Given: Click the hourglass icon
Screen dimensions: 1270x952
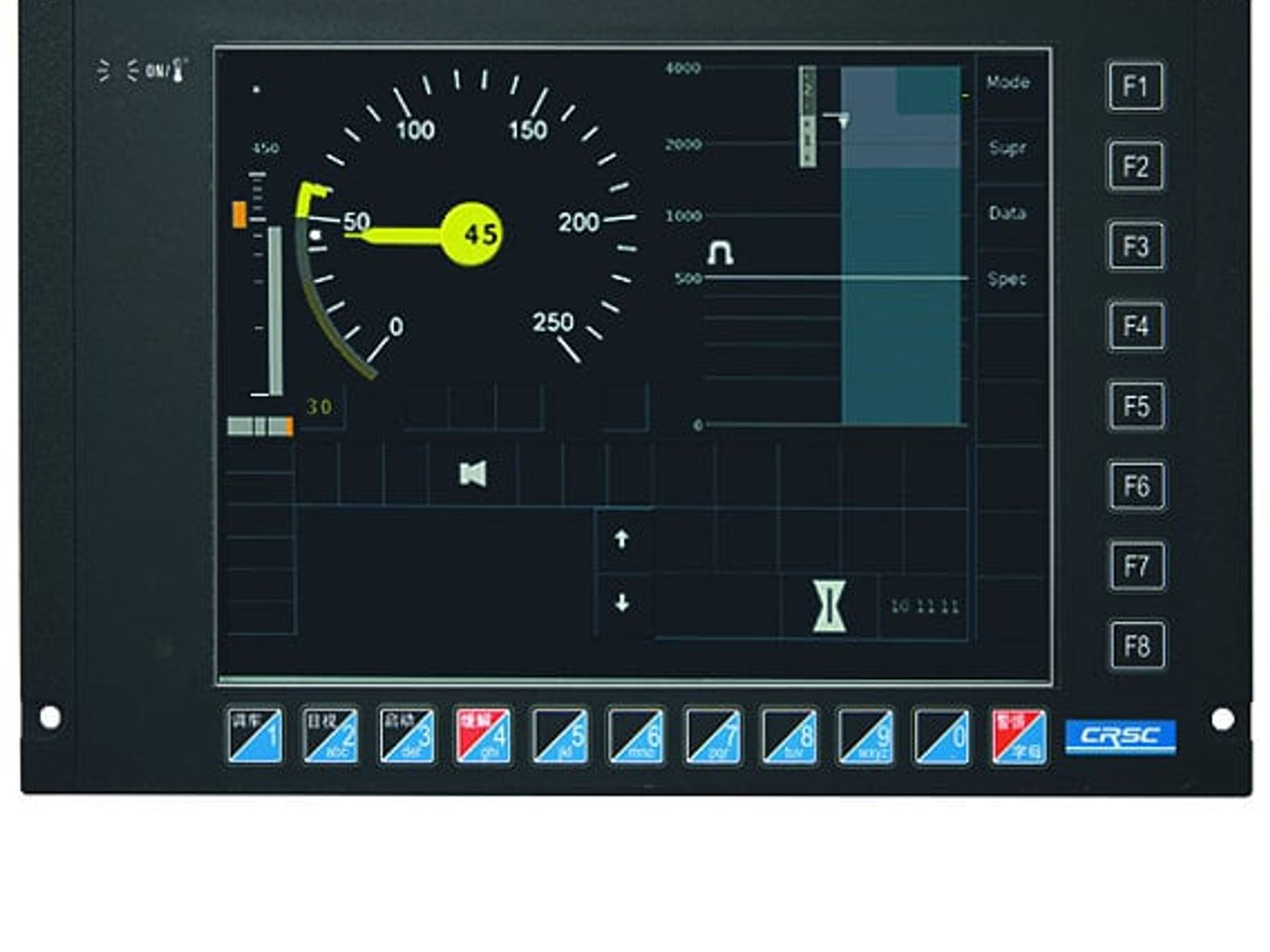Looking at the screenshot, I should pyautogui.click(x=830, y=606).
